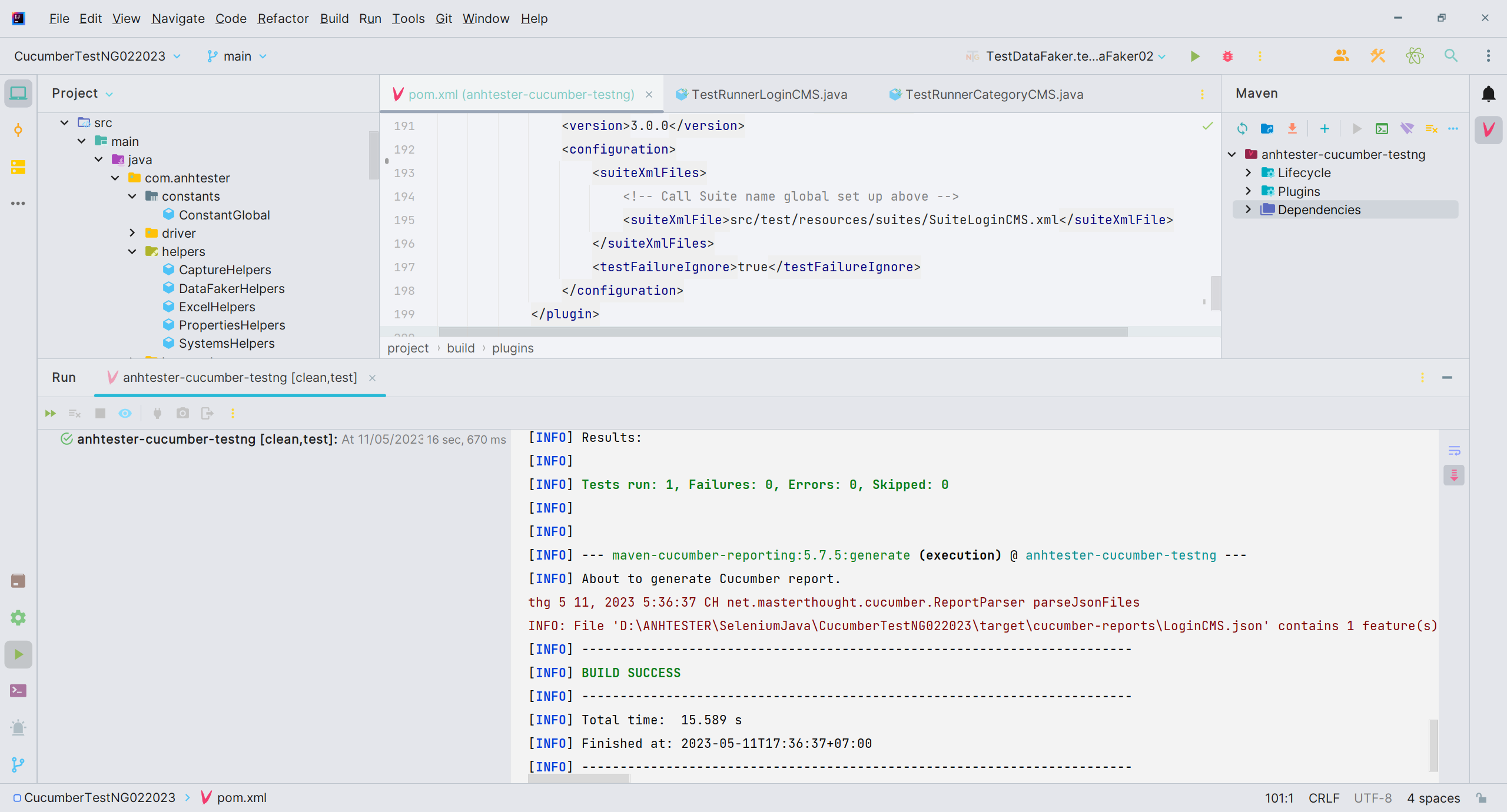Open the main branch dropdown

click(237, 56)
